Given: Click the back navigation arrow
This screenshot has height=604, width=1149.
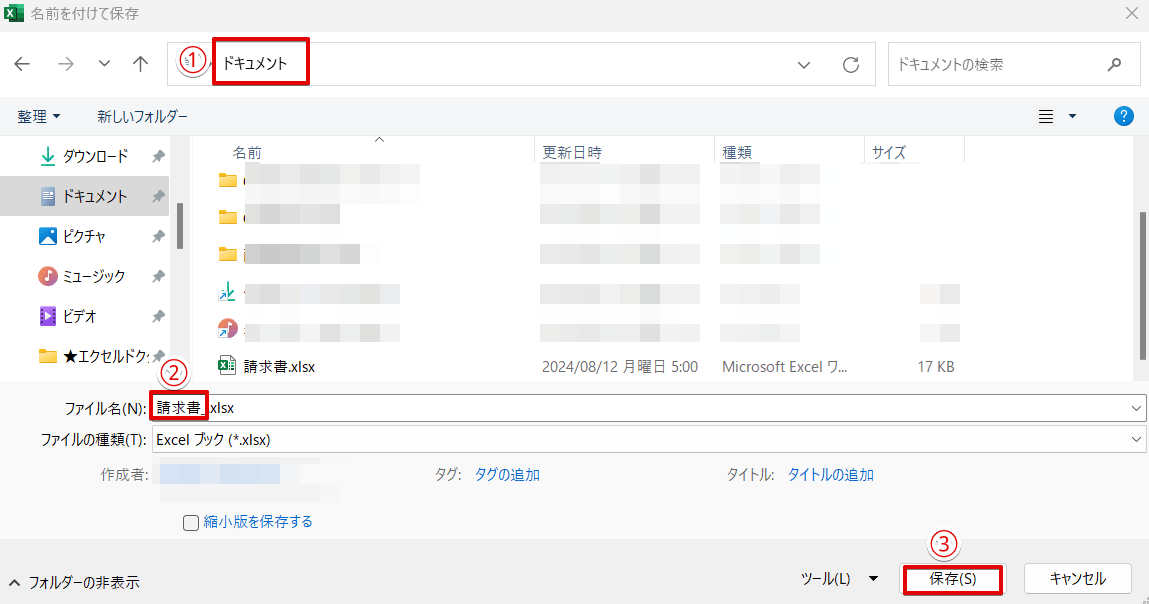Looking at the screenshot, I should pyautogui.click(x=21, y=63).
